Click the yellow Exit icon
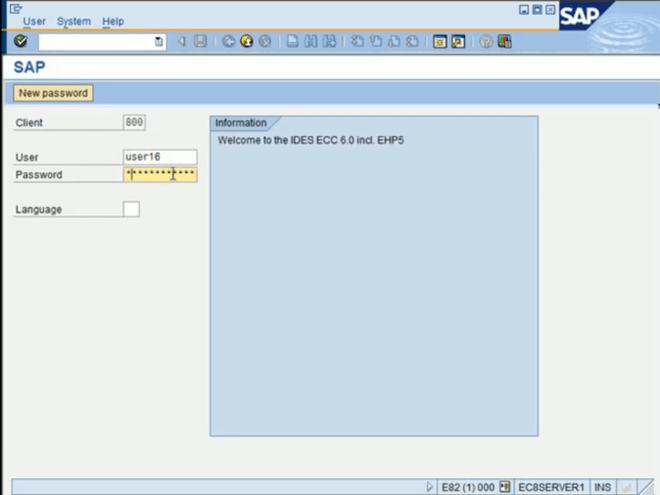This screenshot has width=660, height=495. click(x=247, y=41)
